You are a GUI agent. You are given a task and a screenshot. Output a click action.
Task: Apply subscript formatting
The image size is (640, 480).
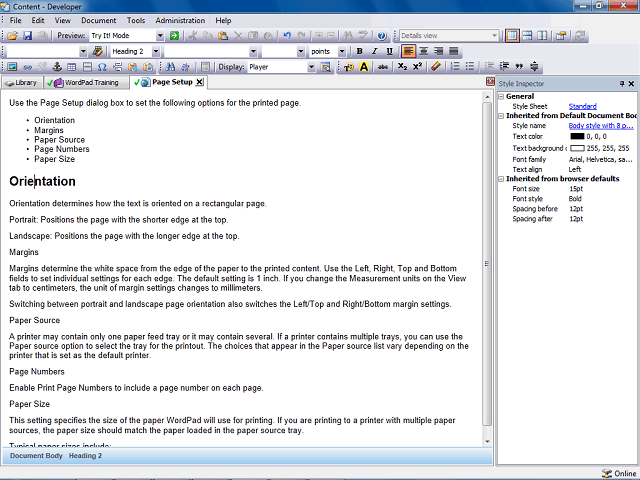(x=402, y=67)
